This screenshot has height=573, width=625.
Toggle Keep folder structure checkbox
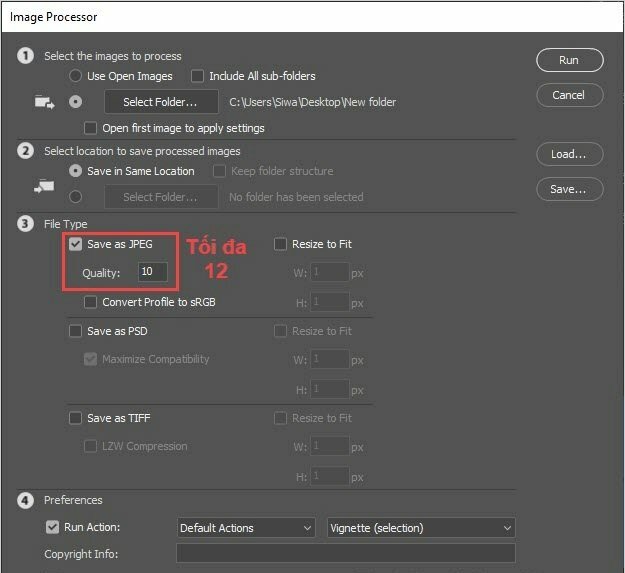pyautogui.click(x=219, y=171)
